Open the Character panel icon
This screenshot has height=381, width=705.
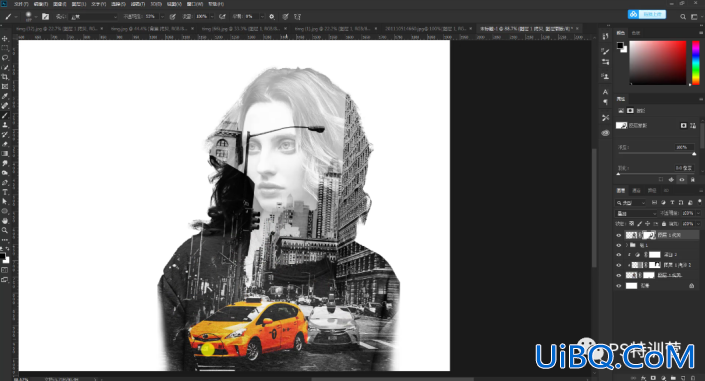tap(605, 92)
